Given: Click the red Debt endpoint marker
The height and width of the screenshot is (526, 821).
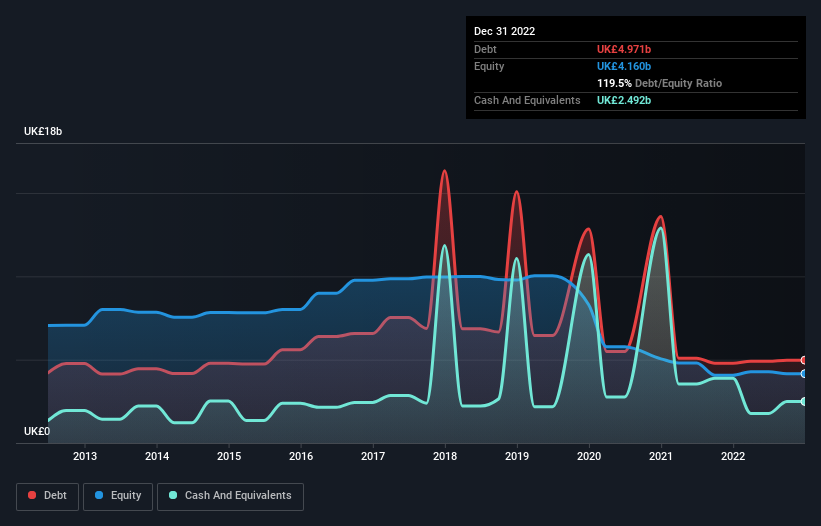Looking at the screenshot, I should (x=804, y=360).
